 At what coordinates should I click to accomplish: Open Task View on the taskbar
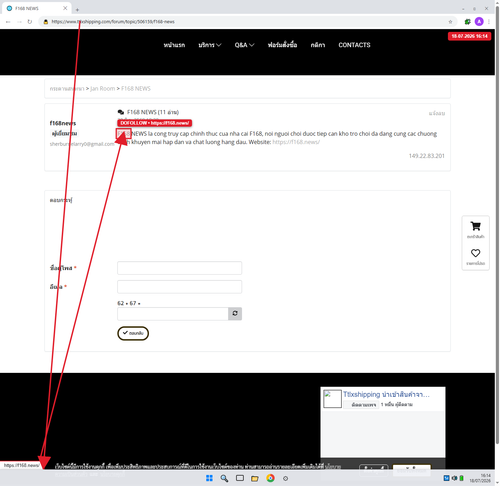coord(240,478)
